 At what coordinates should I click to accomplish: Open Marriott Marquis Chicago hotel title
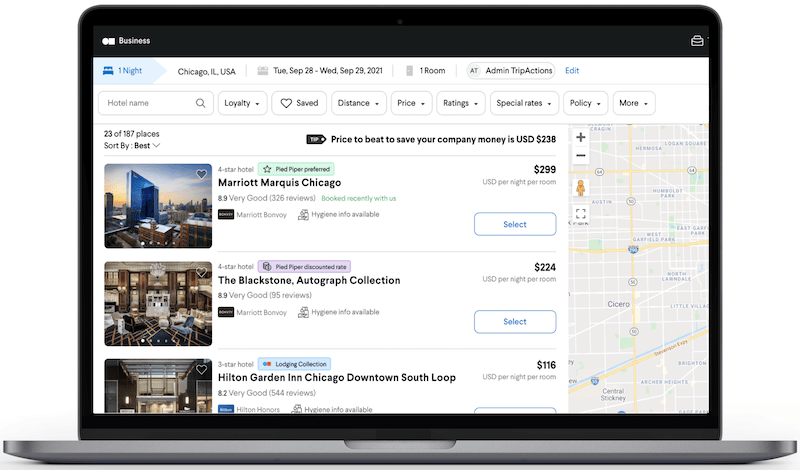click(x=280, y=183)
